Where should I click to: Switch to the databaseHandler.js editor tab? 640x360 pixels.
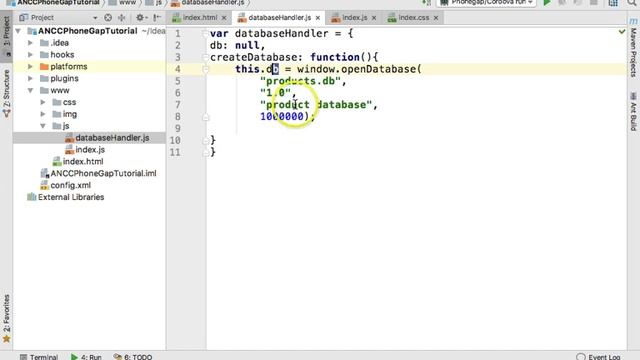point(280,18)
